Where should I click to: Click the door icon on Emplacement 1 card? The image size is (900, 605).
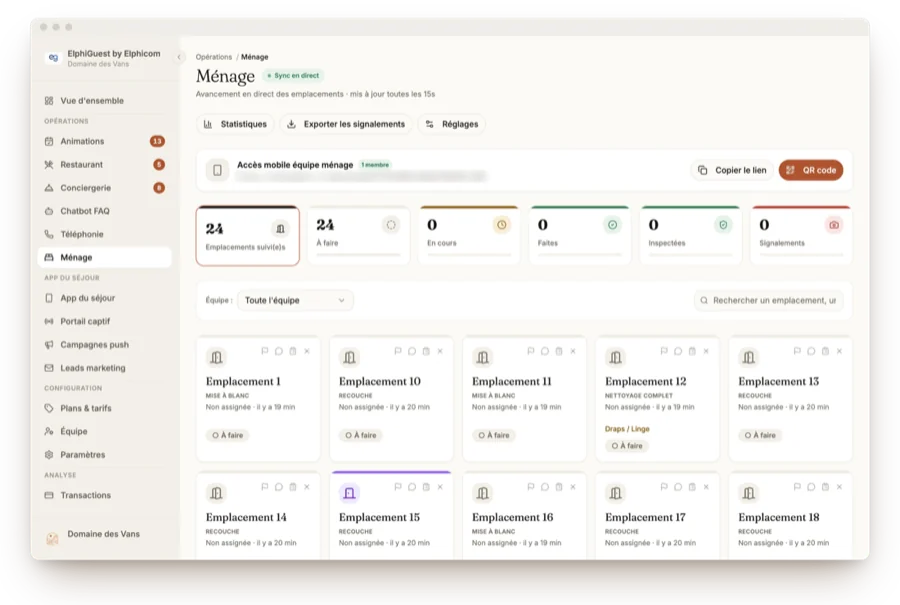point(216,357)
